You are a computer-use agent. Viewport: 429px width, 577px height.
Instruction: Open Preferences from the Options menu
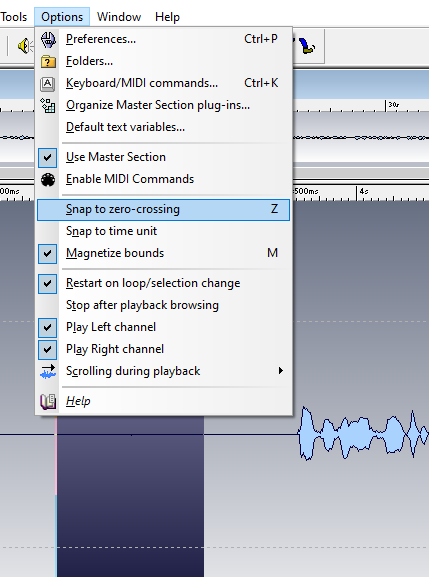(x=163, y=39)
